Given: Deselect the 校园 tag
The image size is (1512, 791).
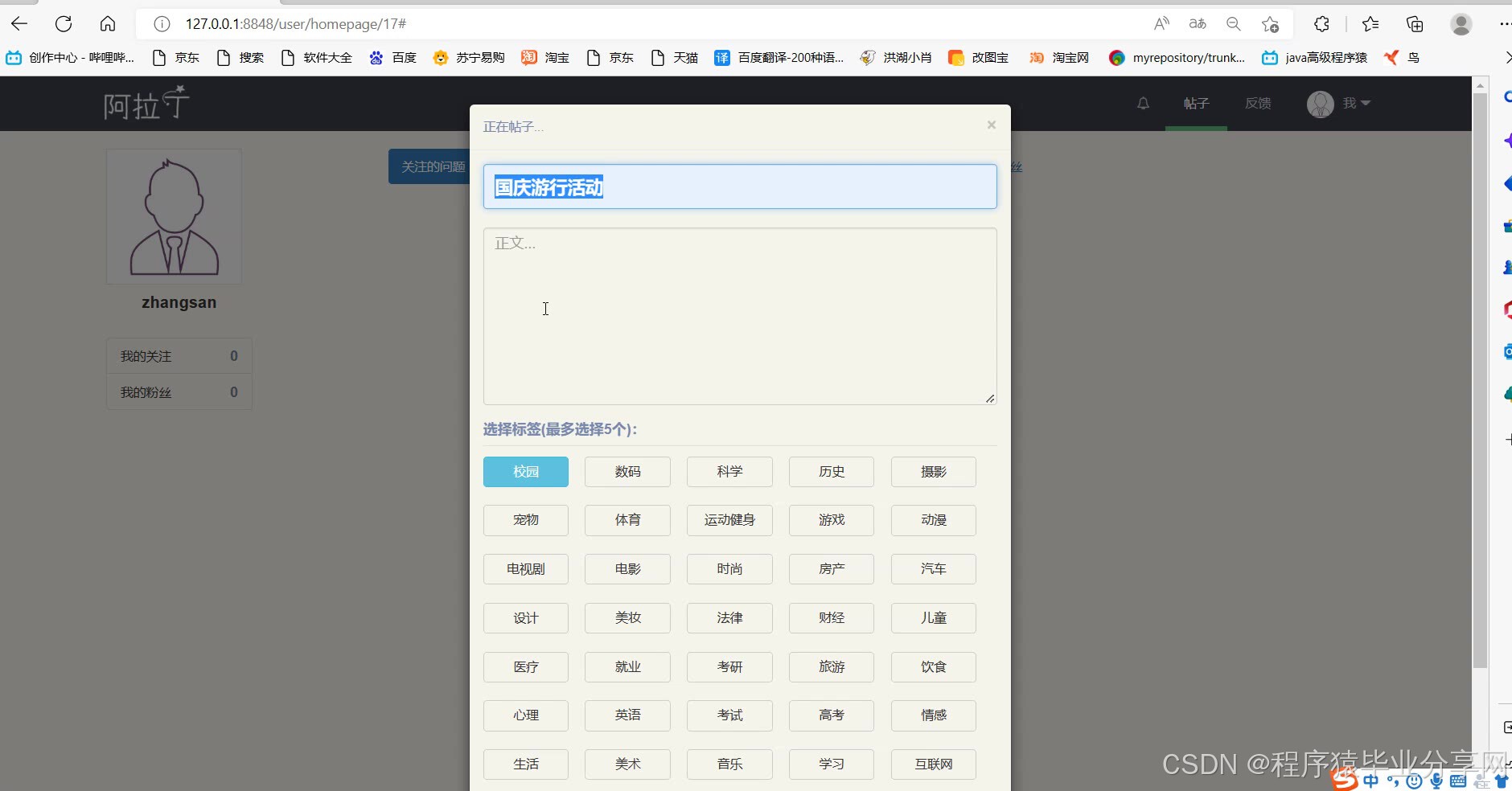Looking at the screenshot, I should [526, 472].
